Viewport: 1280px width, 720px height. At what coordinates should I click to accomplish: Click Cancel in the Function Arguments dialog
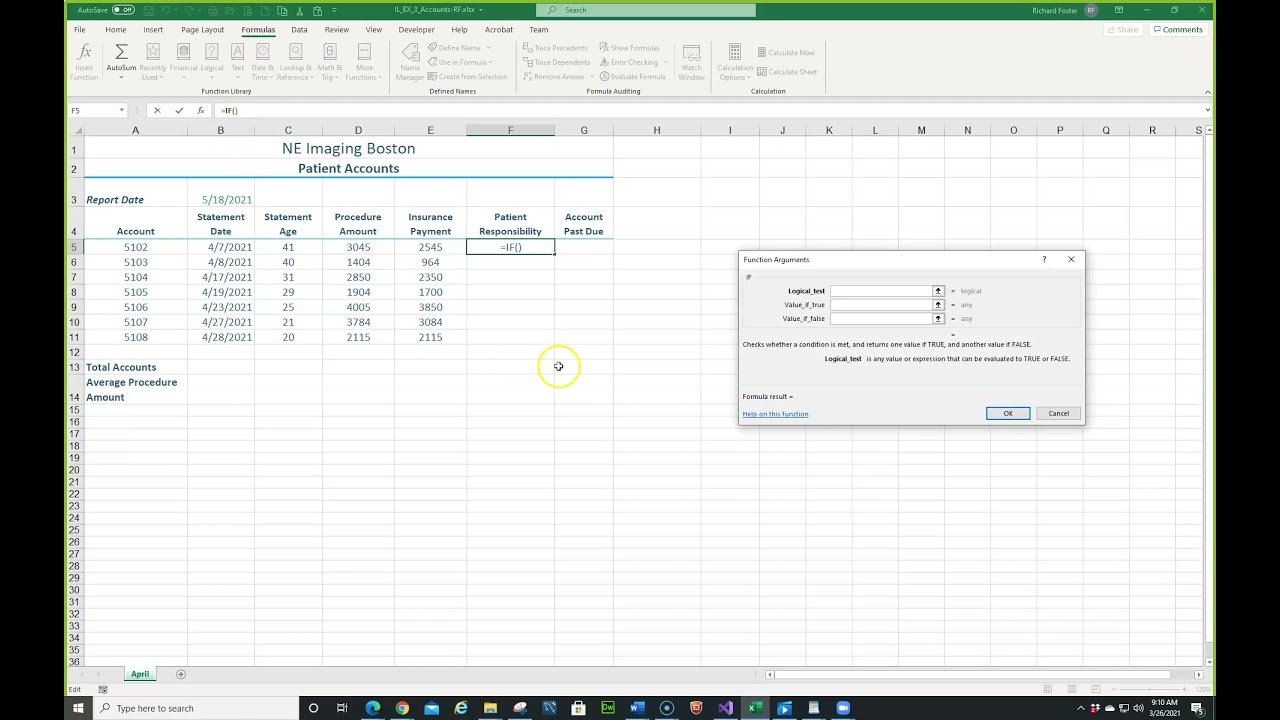[1058, 413]
